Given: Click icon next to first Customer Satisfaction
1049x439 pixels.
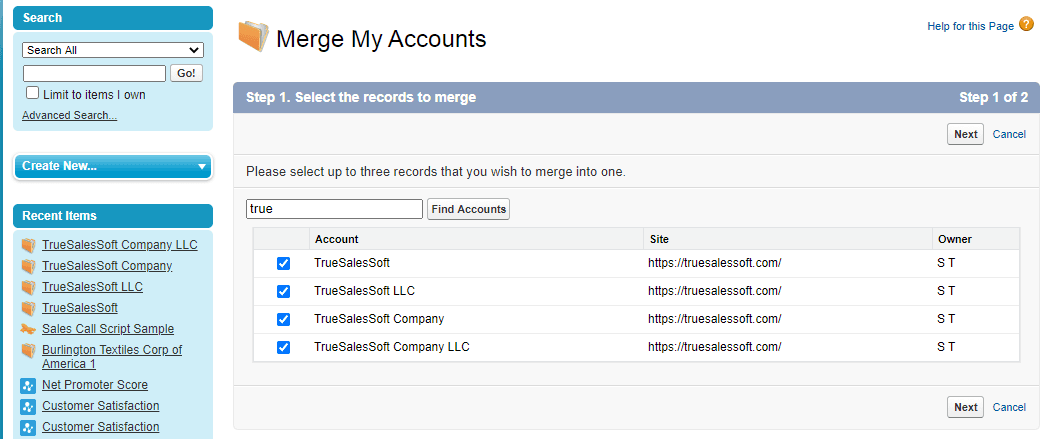Looking at the screenshot, I should coord(27,406).
